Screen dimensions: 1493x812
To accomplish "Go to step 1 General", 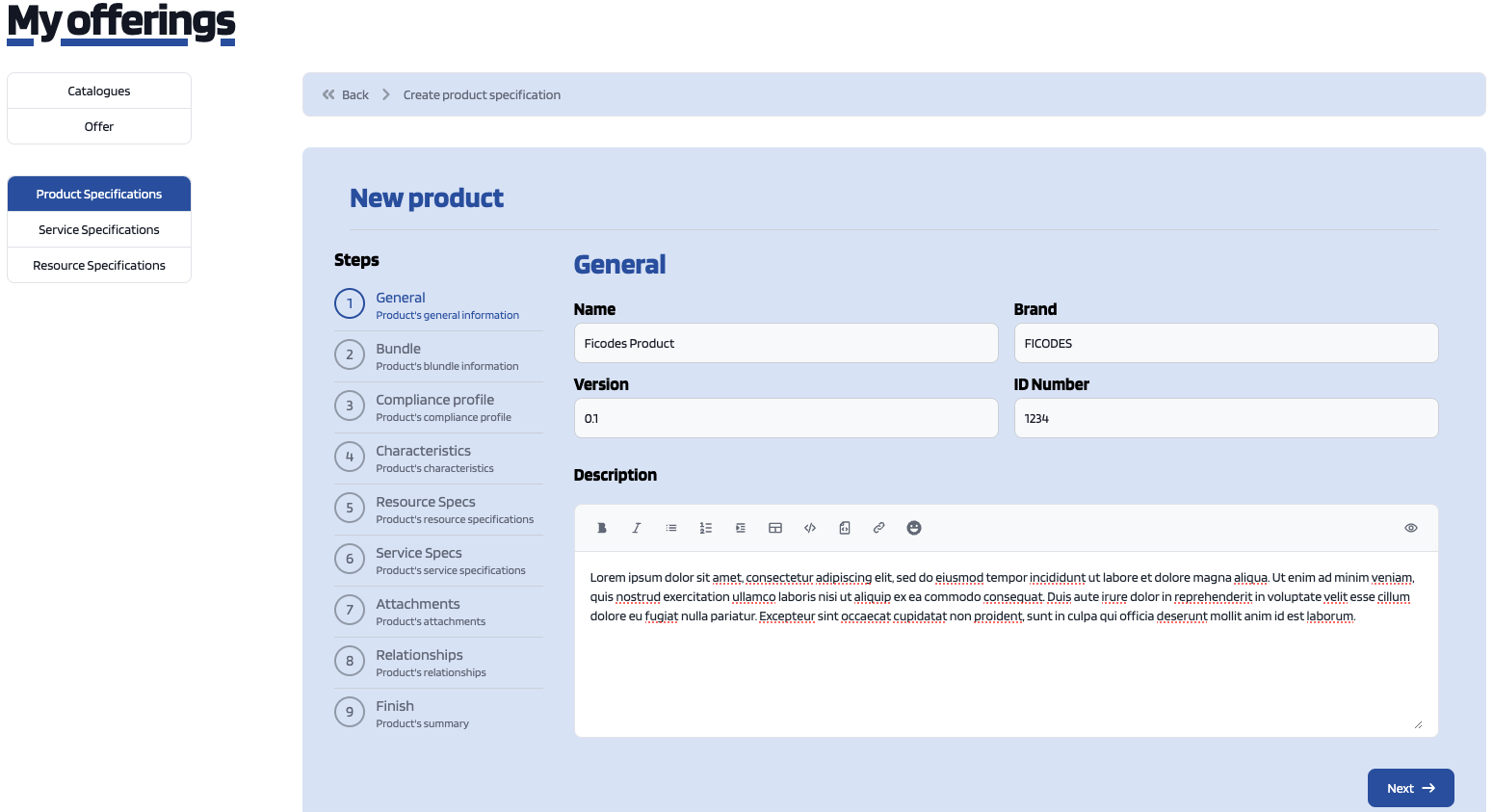I will pos(438,304).
